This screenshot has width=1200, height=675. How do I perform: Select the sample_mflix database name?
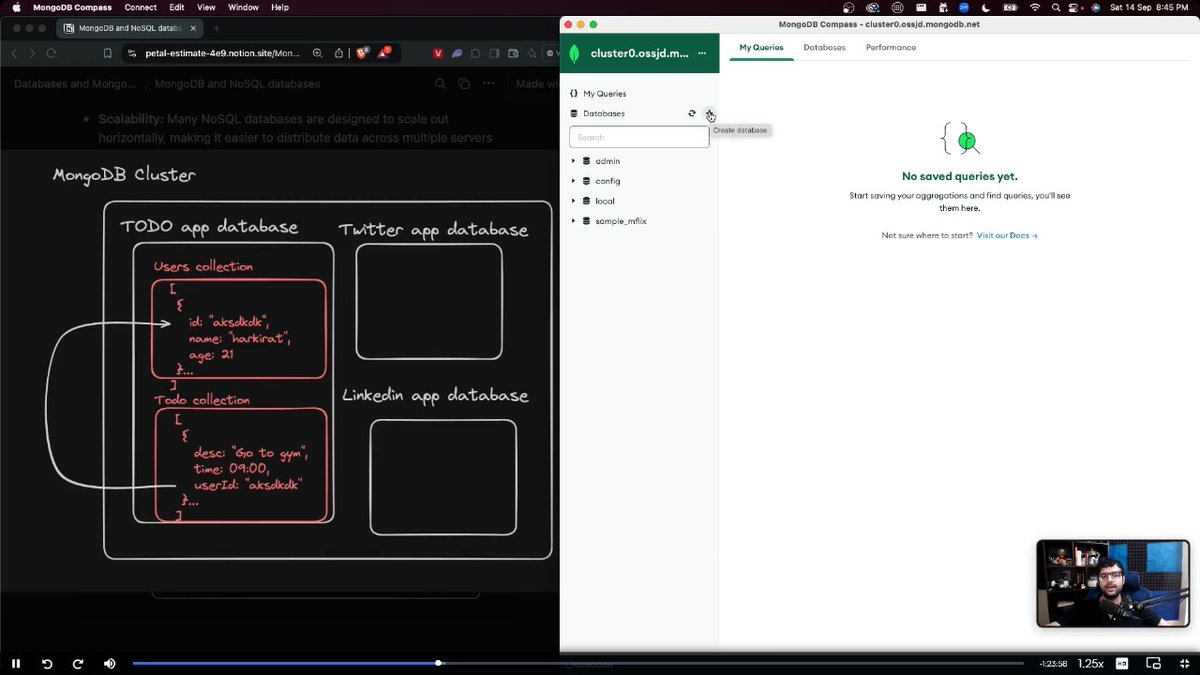621,221
